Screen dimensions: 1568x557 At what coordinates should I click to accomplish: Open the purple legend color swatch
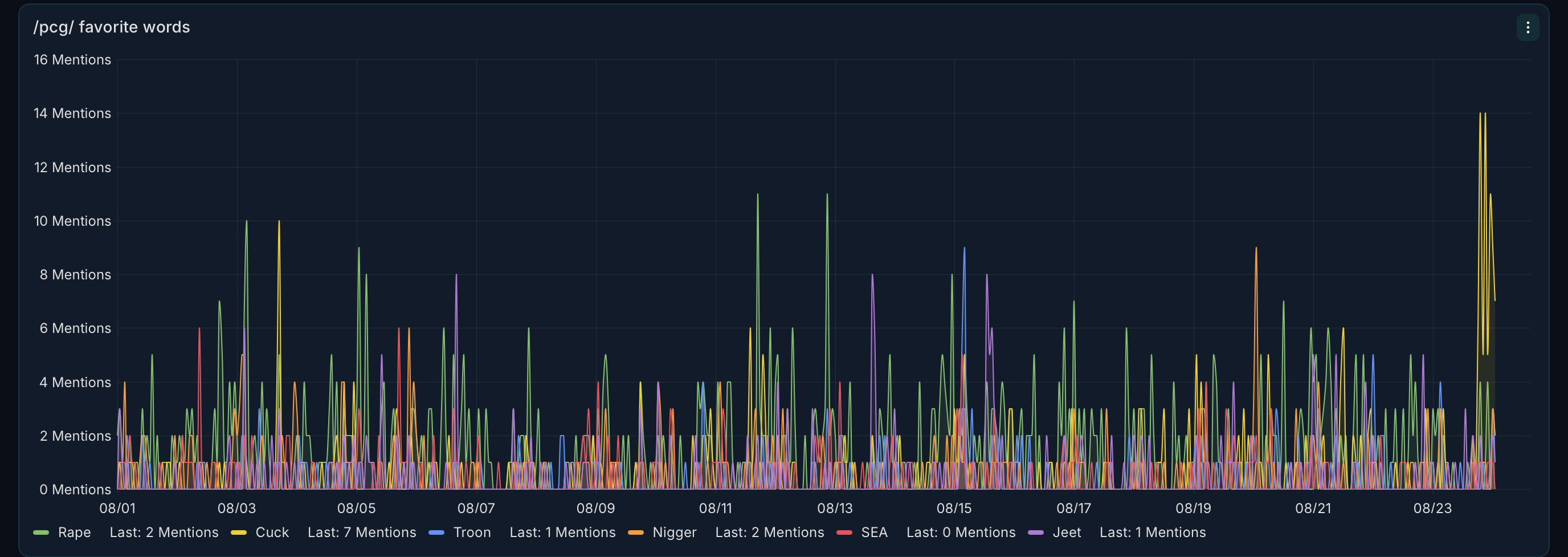(x=1035, y=532)
